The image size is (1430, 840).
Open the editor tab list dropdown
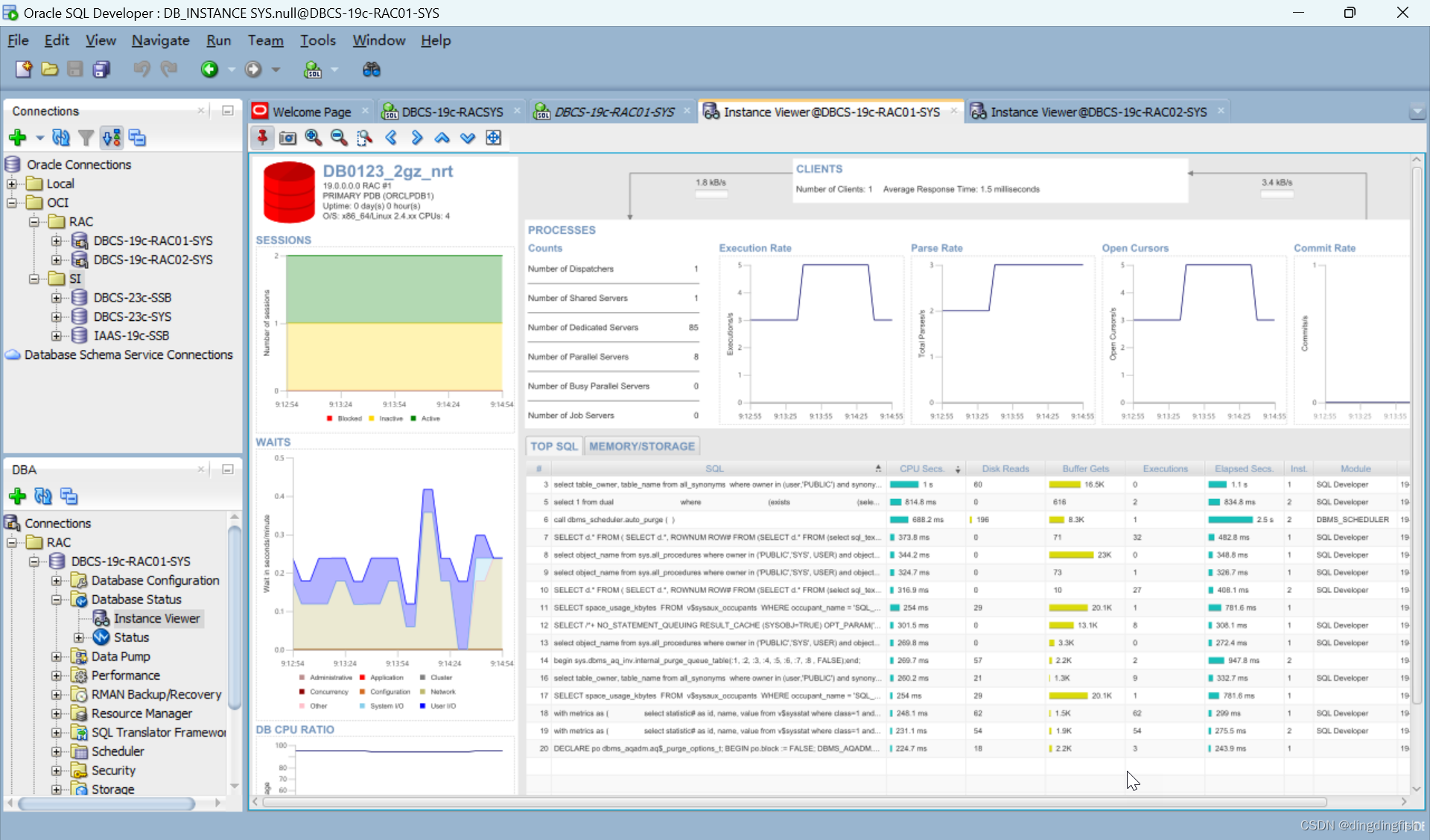1417,112
